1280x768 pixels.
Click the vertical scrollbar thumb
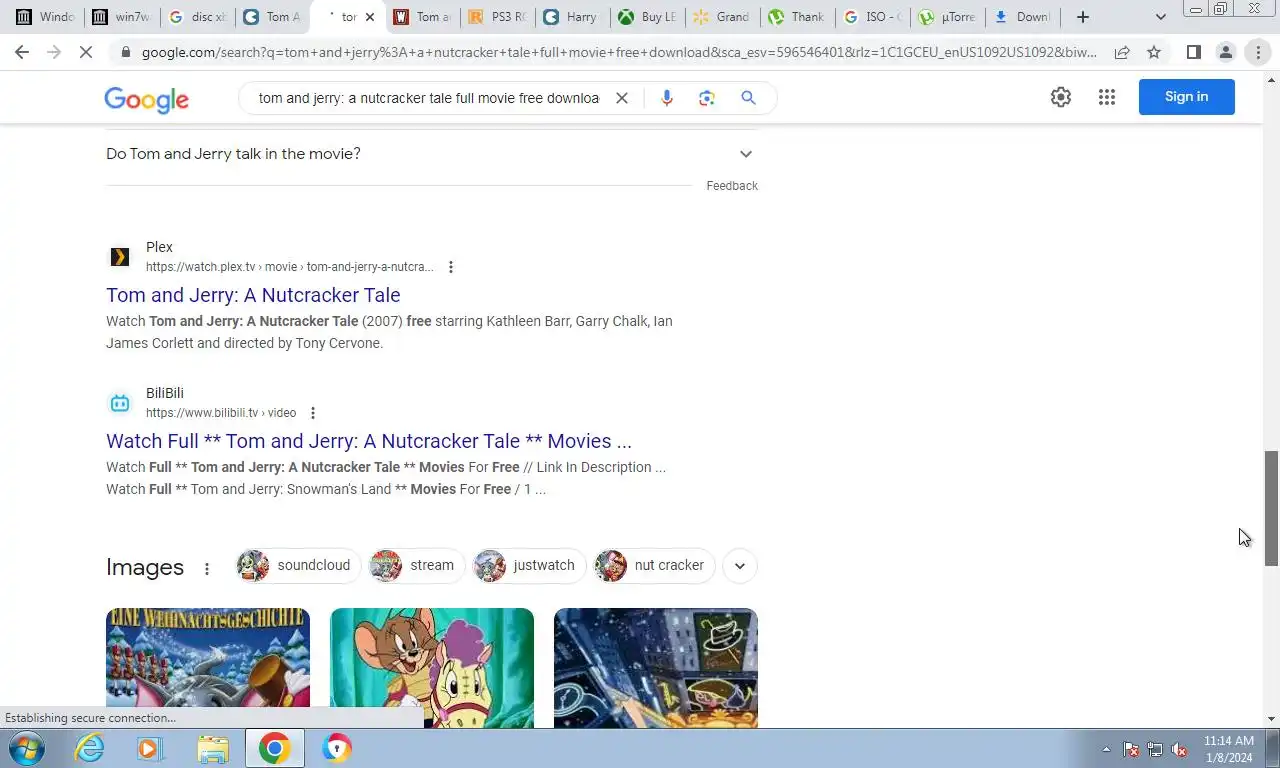(x=1271, y=508)
